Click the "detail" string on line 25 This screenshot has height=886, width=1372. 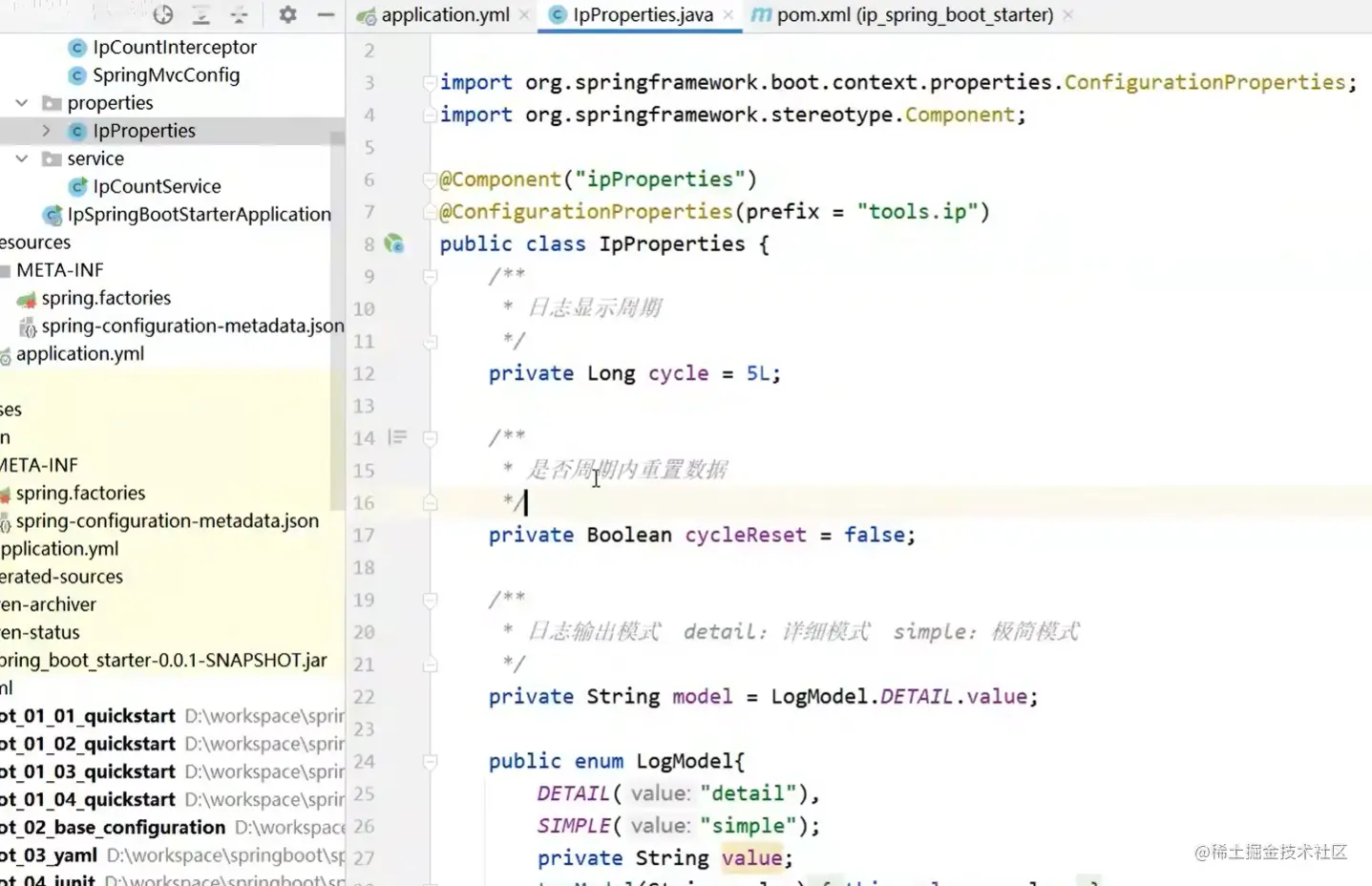[x=749, y=793]
